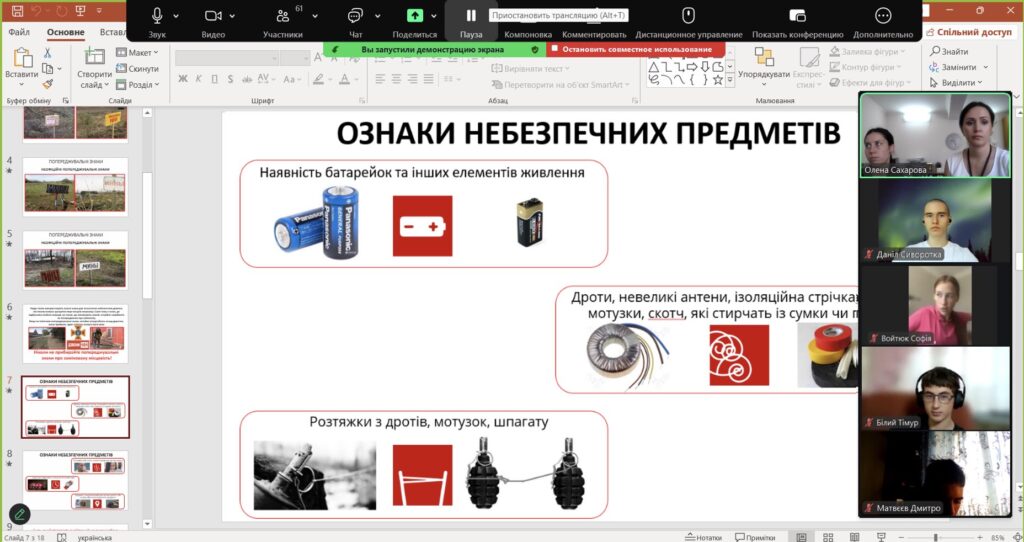
Task: Select slide 8 thumbnail in panel
Action: click(75, 480)
